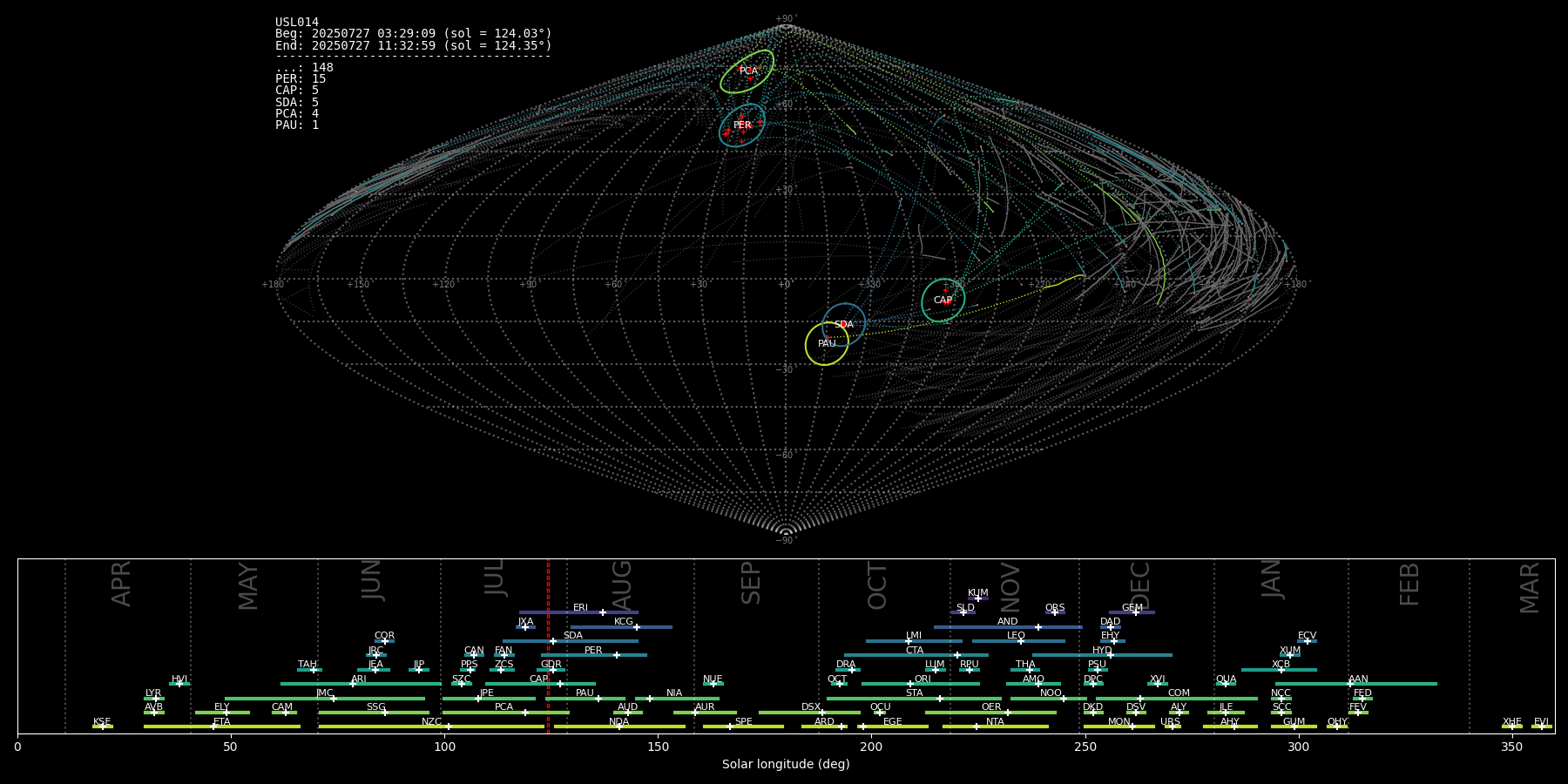Click the CTA shower bar in timeline

pyautogui.click(x=916, y=655)
